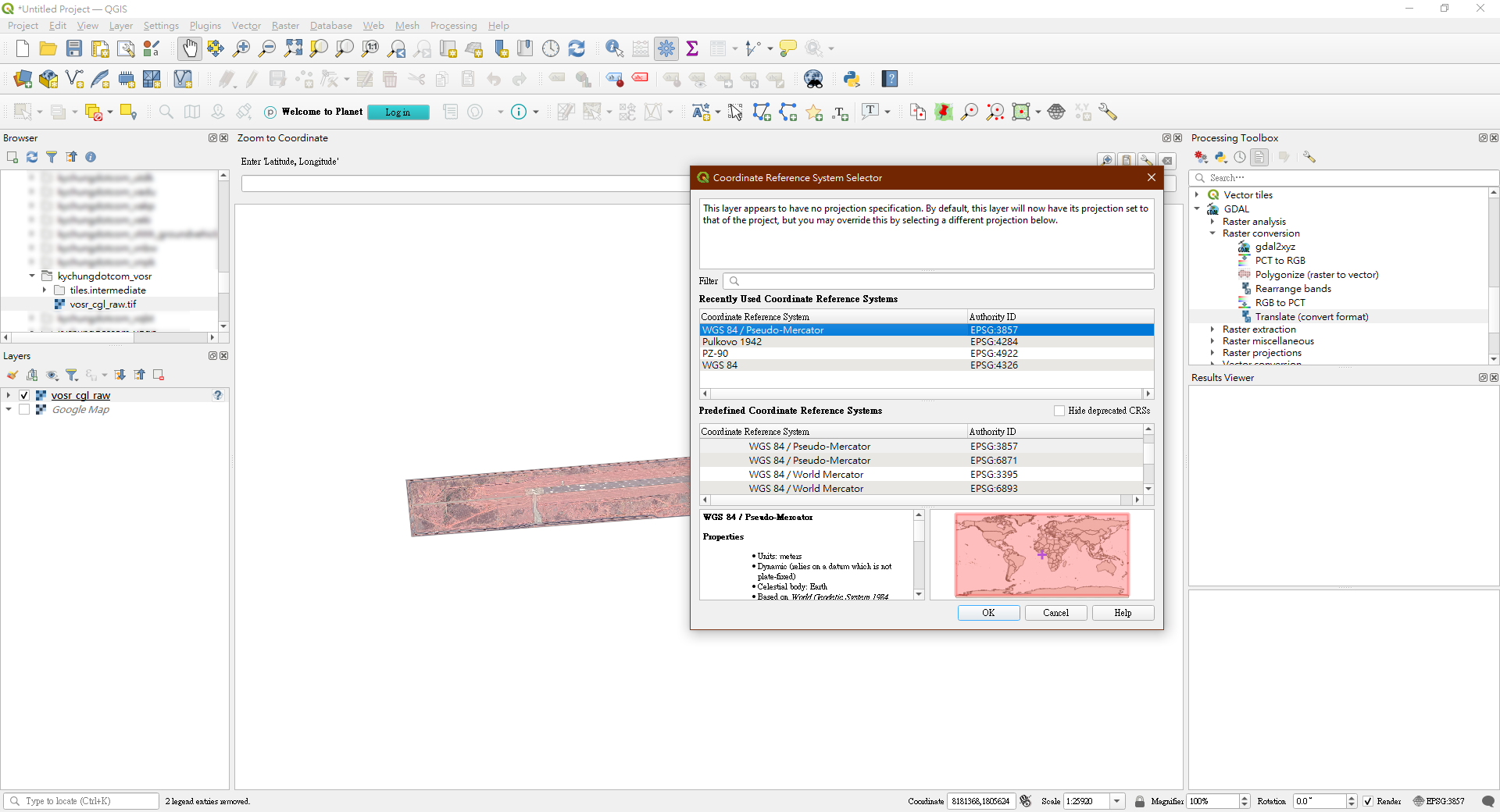Screen dimensions: 1500x812
Task: Toggle the Processing Toolbox gear icon
Action: pos(666,48)
